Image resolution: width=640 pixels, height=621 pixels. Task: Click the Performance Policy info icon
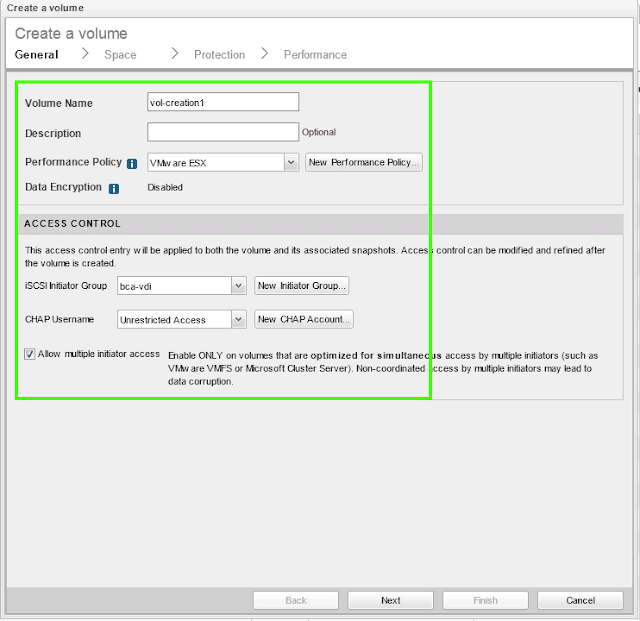(x=132, y=164)
